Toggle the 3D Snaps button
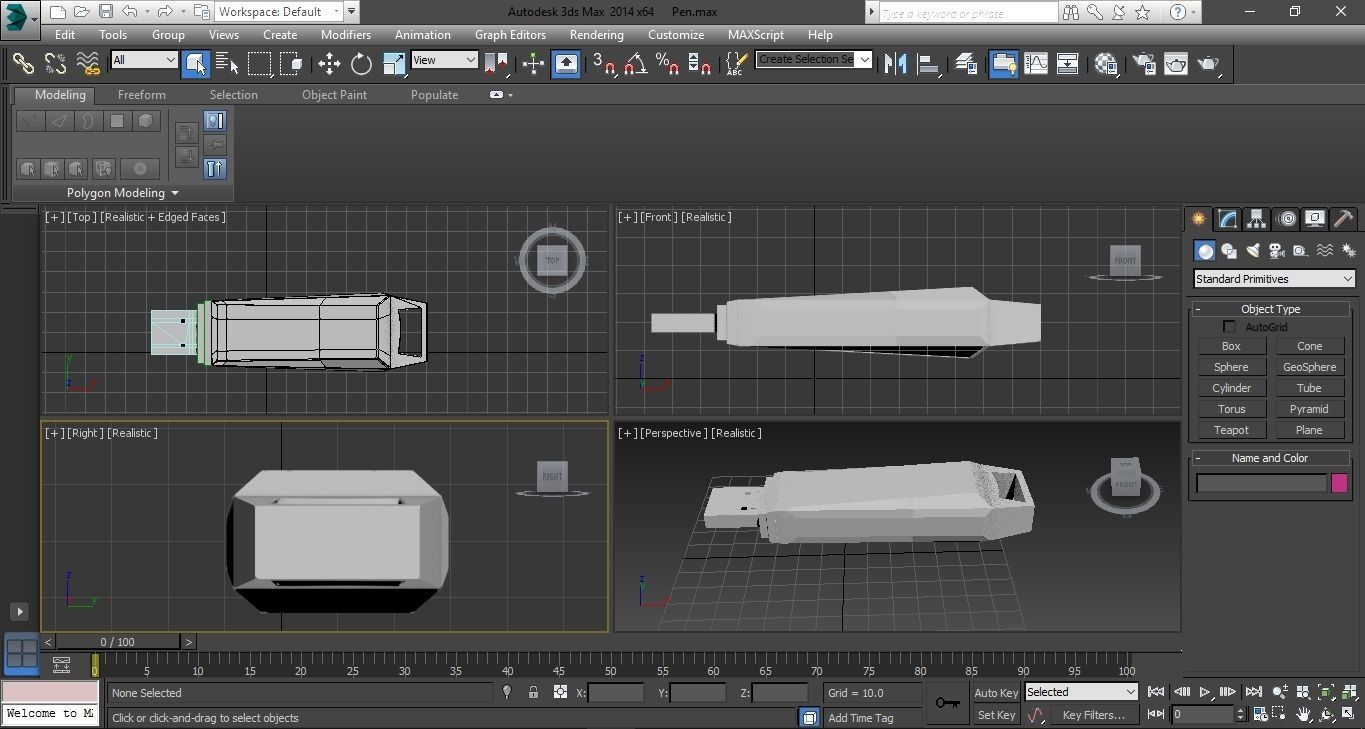 (x=604, y=63)
